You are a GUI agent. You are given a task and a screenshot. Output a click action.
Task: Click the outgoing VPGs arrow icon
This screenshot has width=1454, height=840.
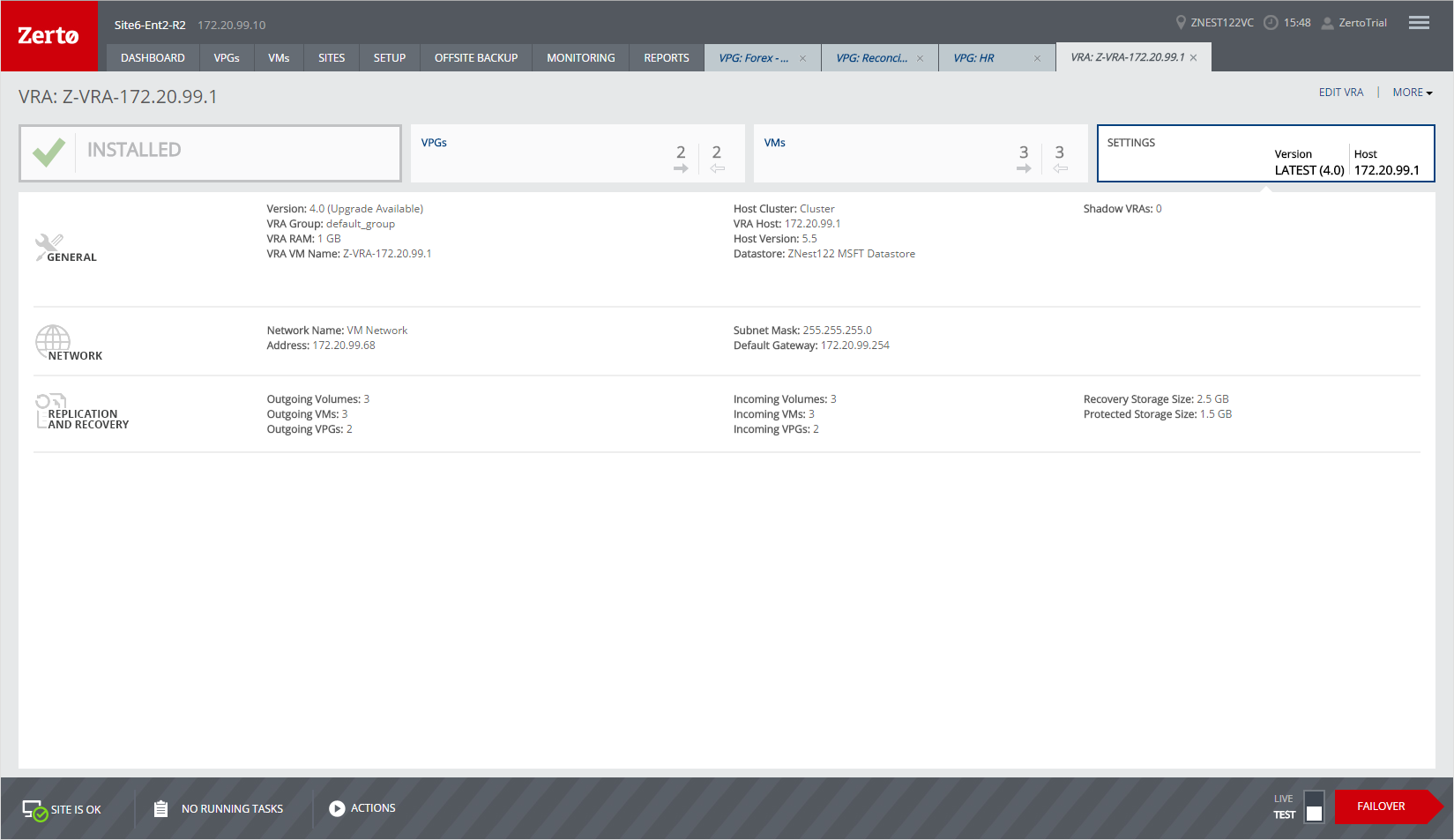[x=681, y=168]
